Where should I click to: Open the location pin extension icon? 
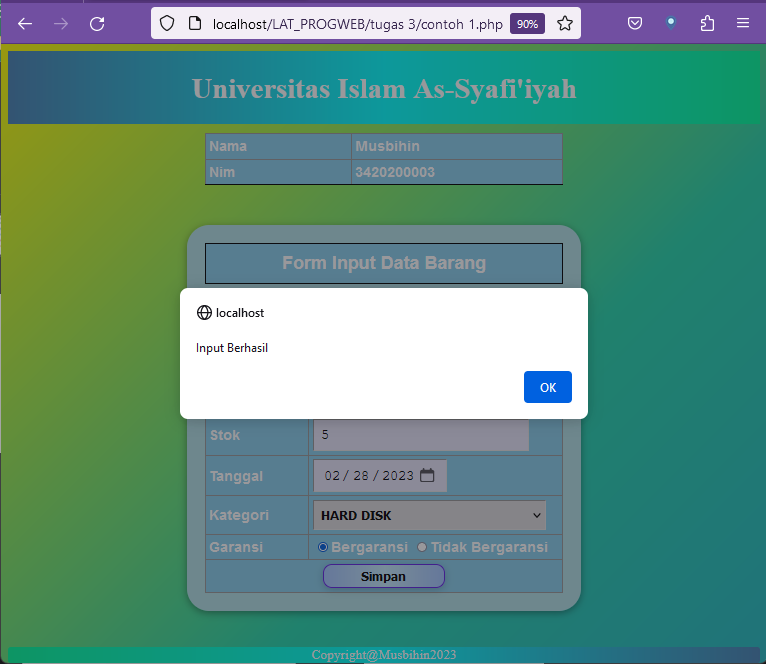click(x=671, y=23)
